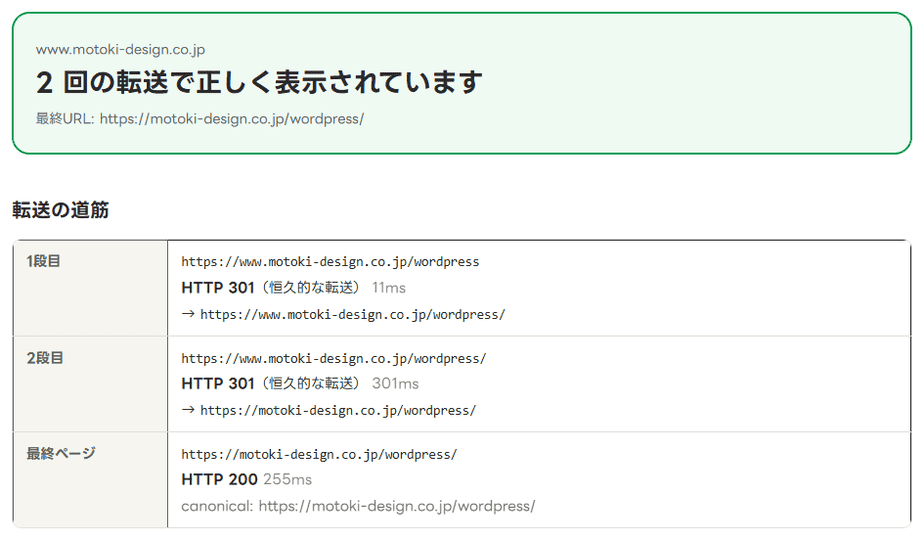
Task: Click the www.motoki-design.co.jp domain text
Action: tap(120, 50)
